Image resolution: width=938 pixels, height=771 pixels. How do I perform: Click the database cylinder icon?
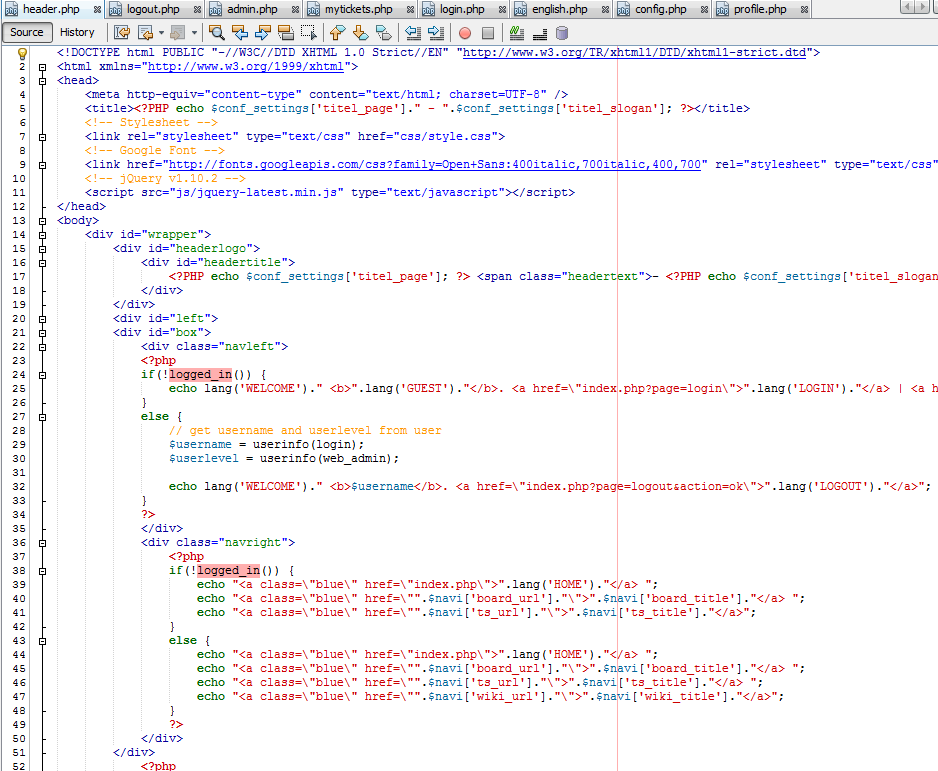(562, 33)
